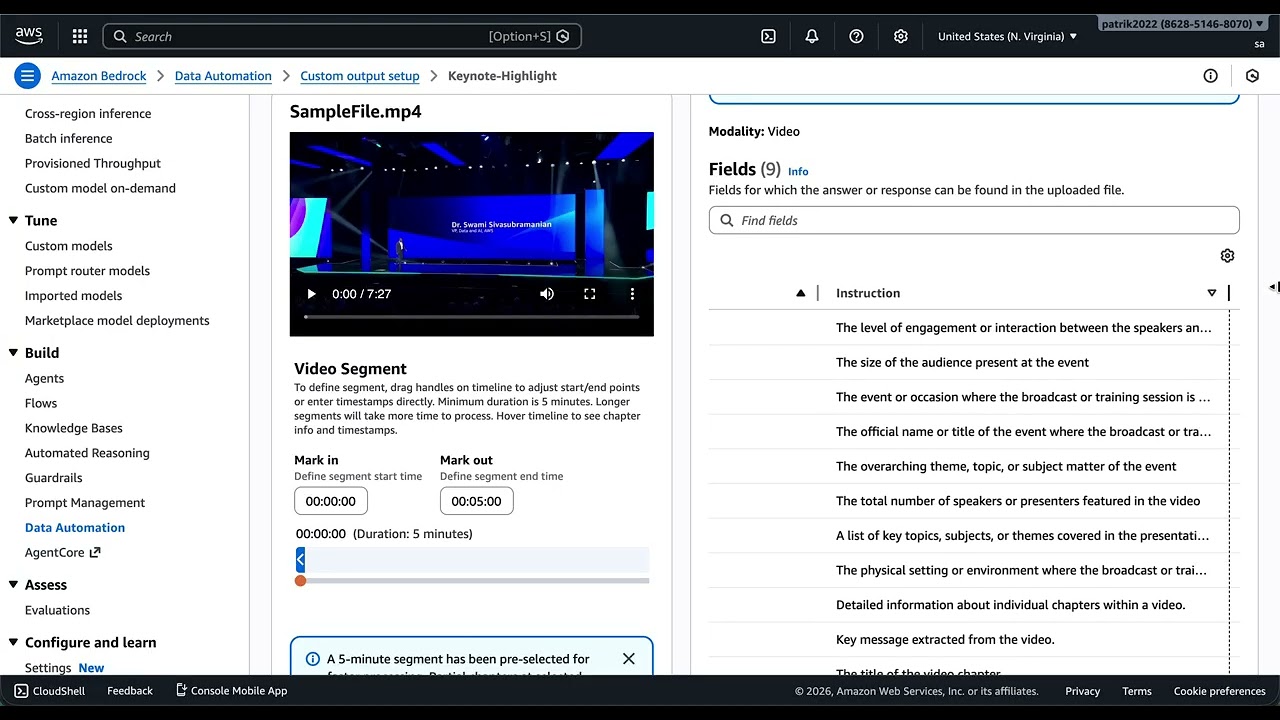Open Evaluations in sidebar
1280x720 pixels.
[x=57, y=610]
